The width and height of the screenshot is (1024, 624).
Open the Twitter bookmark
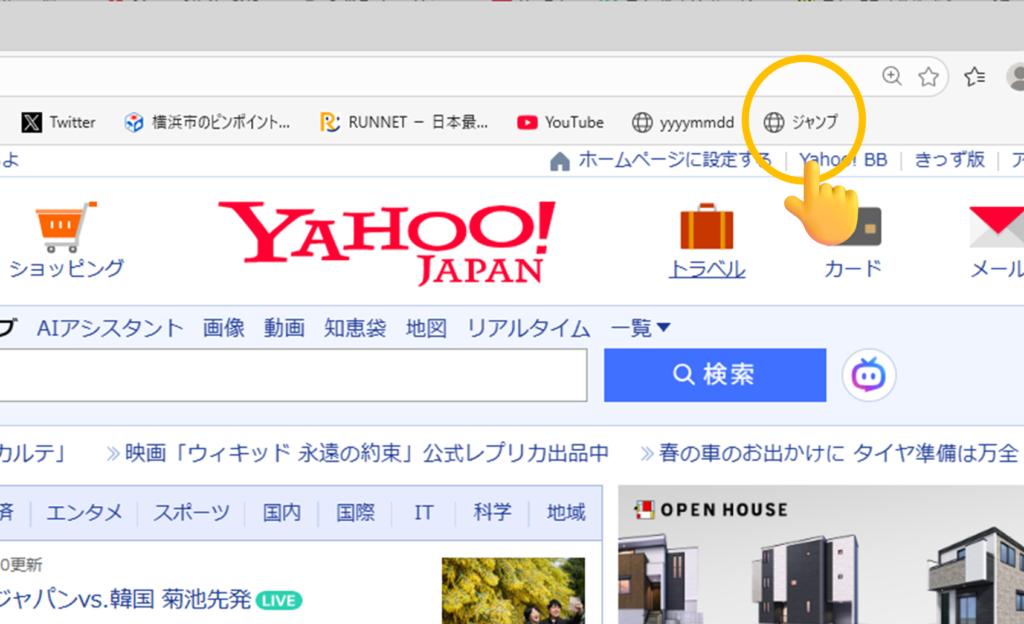click(59, 122)
